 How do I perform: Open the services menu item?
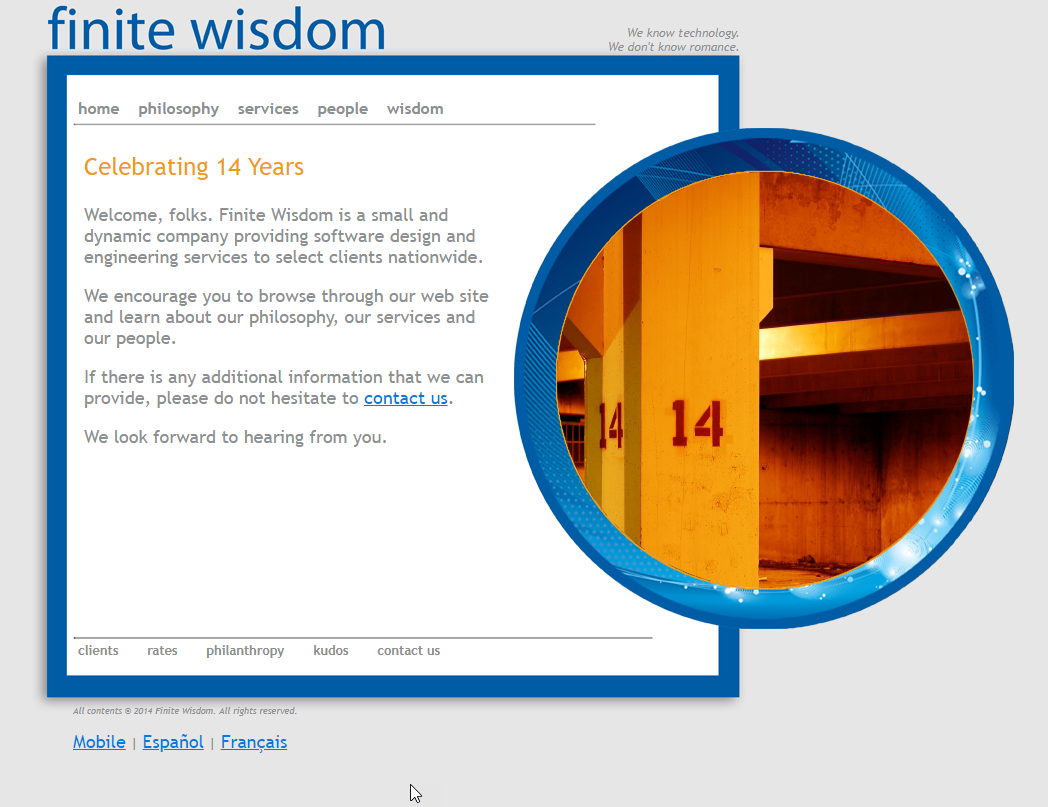(x=268, y=108)
